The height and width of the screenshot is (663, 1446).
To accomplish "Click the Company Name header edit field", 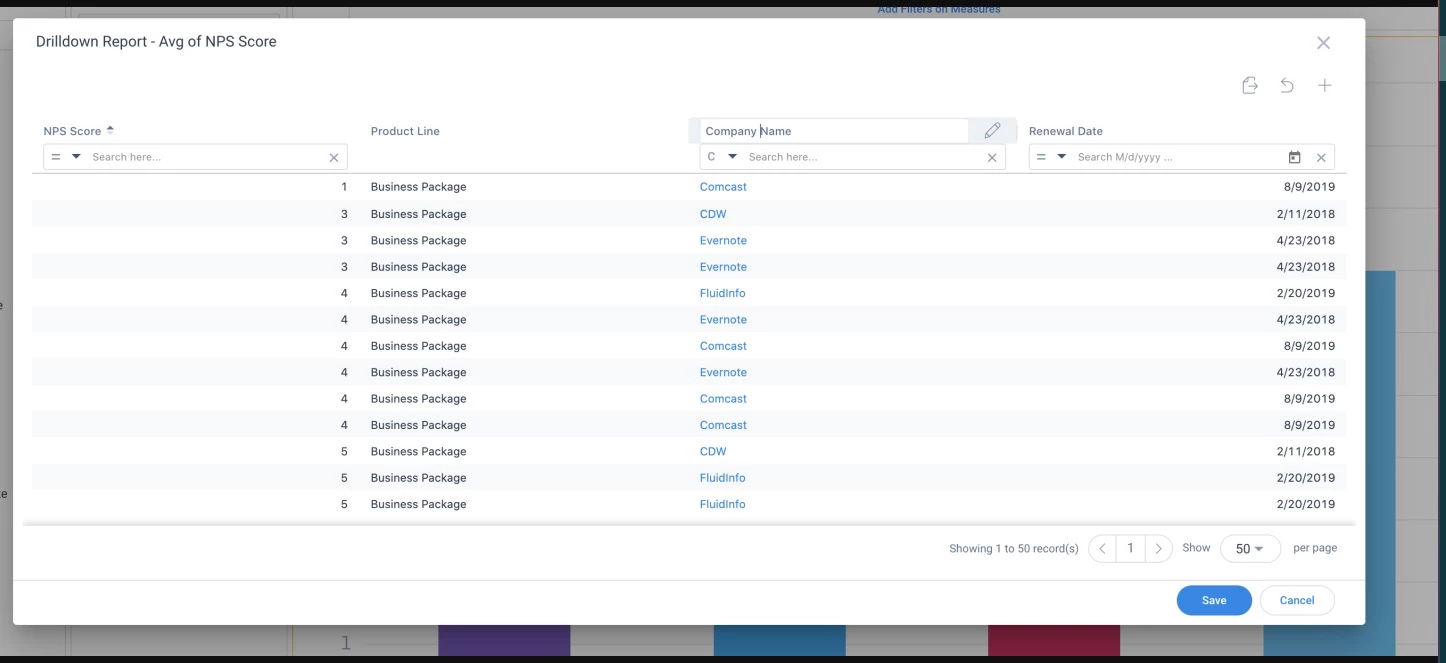I will [x=833, y=131].
